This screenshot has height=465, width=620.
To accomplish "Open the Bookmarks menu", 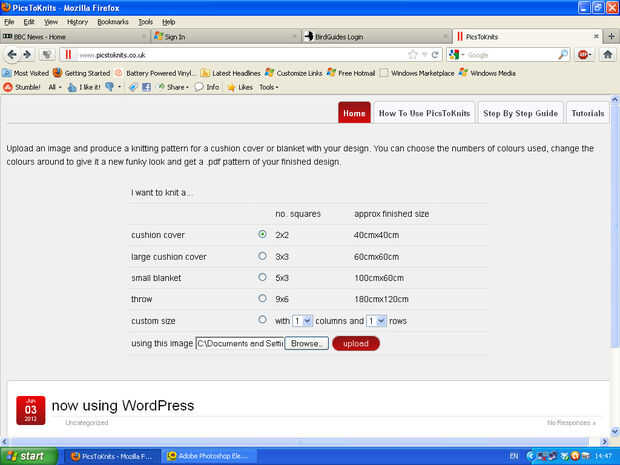I will click(113, 22).
